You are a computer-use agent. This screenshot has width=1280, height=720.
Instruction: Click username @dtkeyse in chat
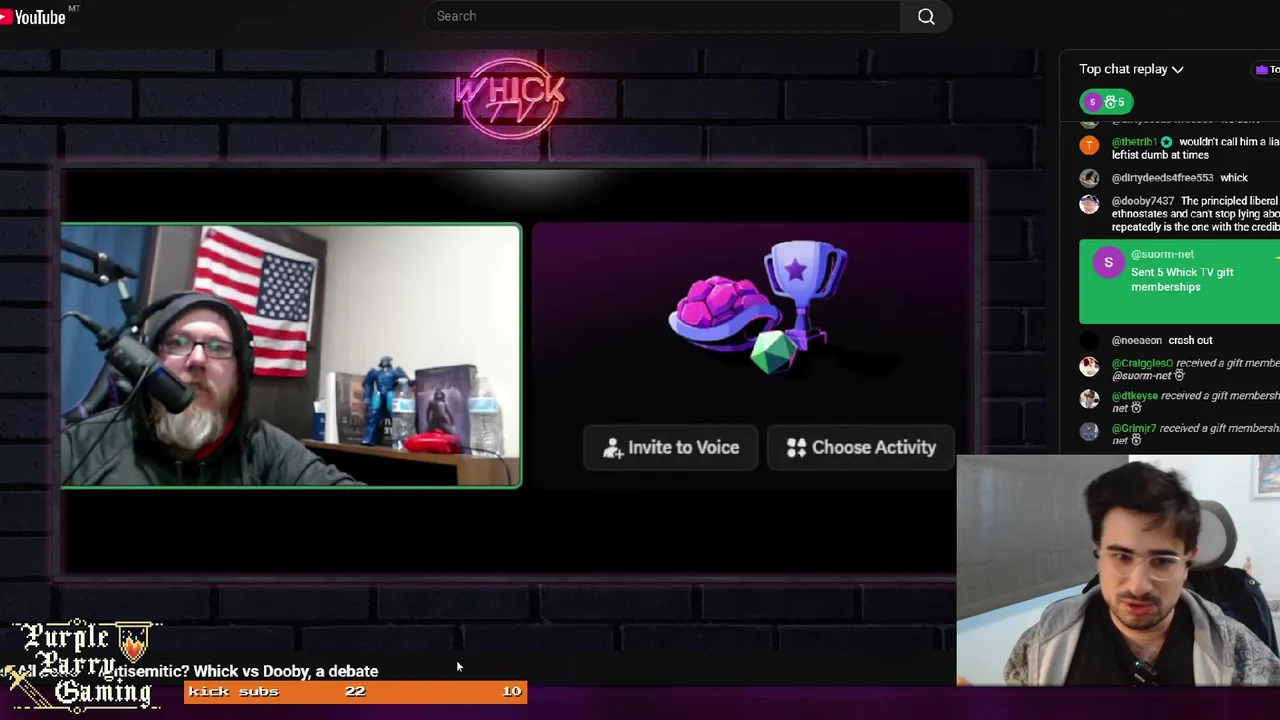(1135, 396)
